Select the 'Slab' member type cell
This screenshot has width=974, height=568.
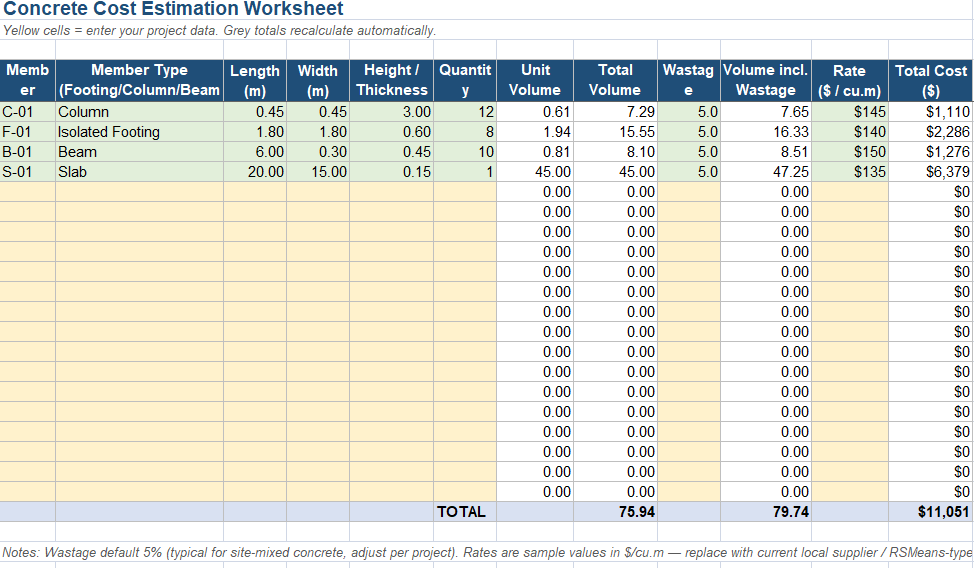tap(140, 172)
